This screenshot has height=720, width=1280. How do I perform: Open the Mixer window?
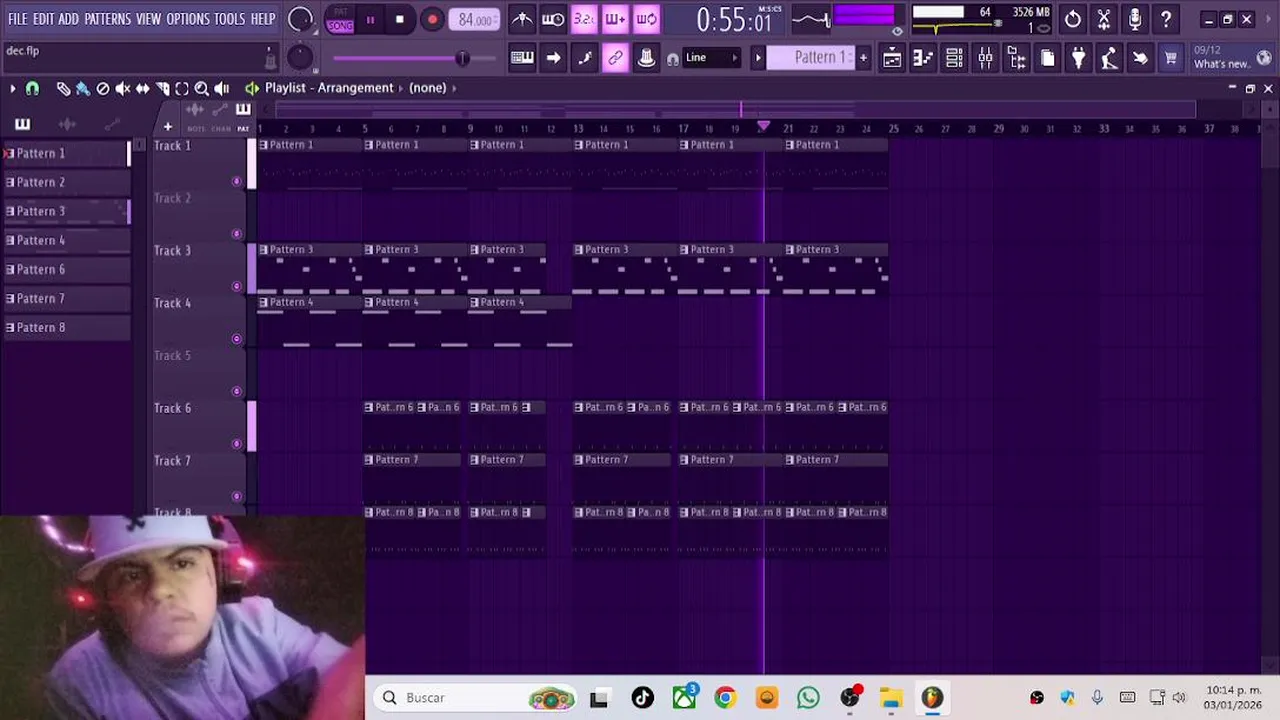tap(985, 58)
